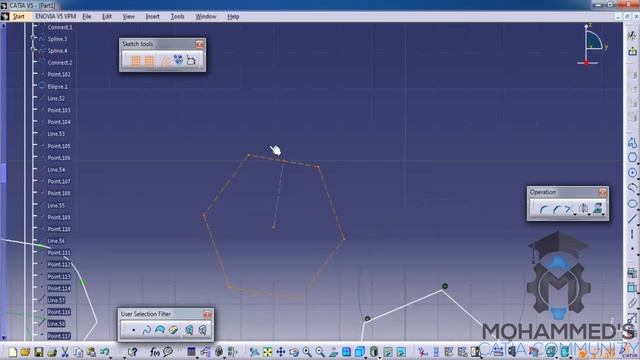
Task: Click the Pan arrows icon
Action: click(x=281, y=352)
